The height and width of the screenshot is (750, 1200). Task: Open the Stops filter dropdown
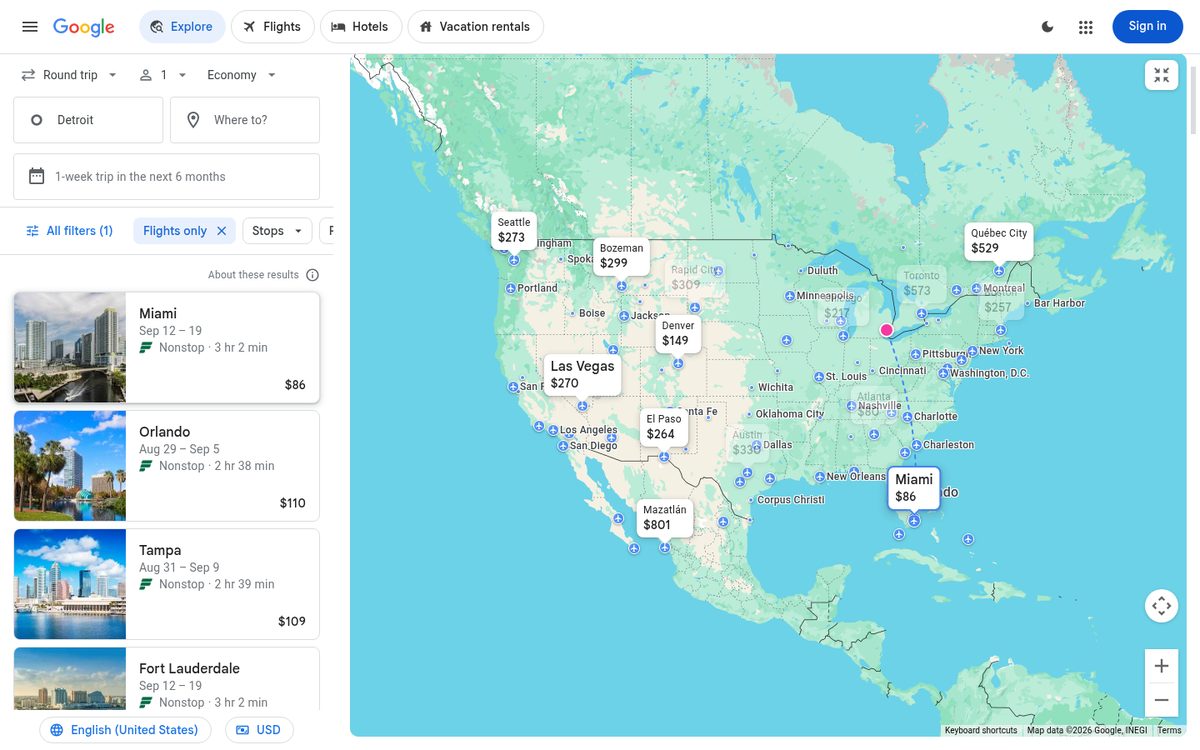277,231
